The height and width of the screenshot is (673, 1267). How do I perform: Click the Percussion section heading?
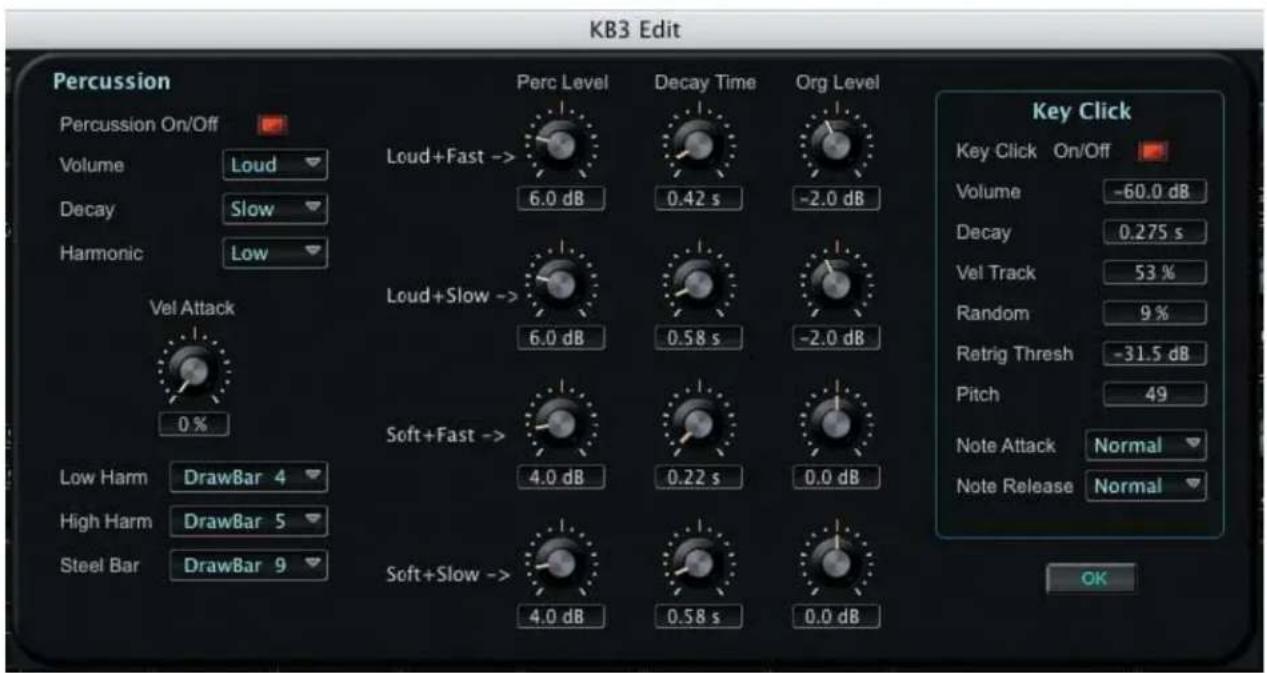pos(111,81)
